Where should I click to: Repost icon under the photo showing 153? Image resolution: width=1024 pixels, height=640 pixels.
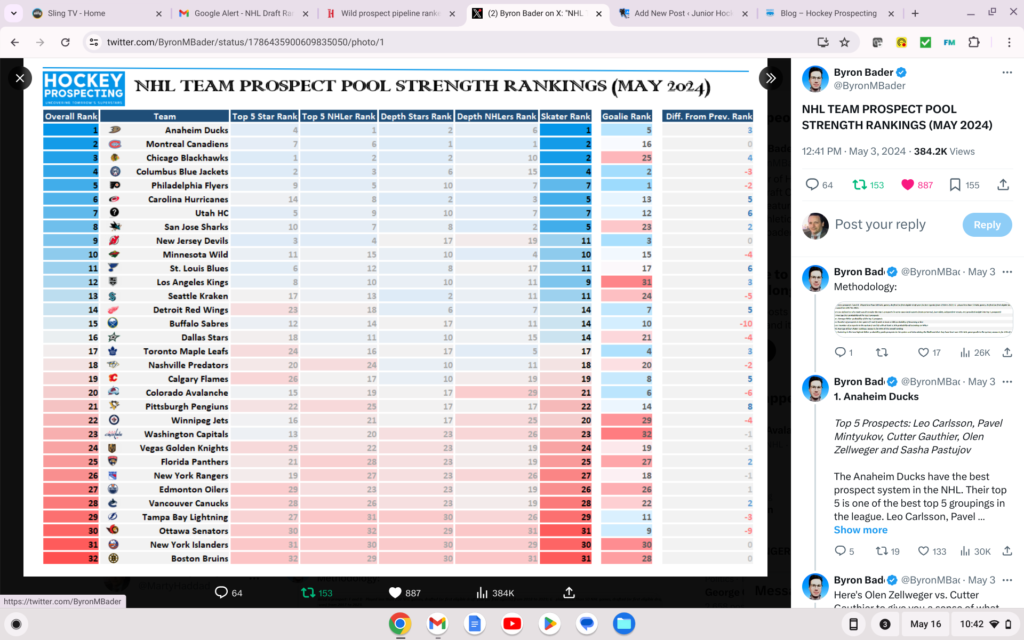tap(308, 592)
